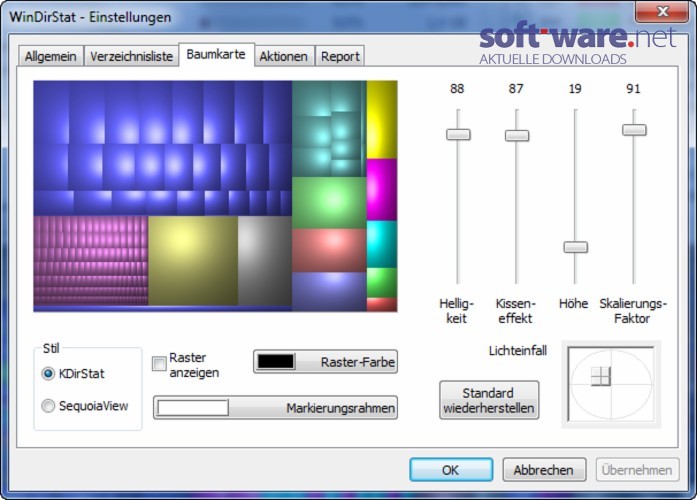Image resolution: width=697 pixels, height=500 pixels.
Task: Click the Helligkeit value 88
Action: [x=457, y=89]
